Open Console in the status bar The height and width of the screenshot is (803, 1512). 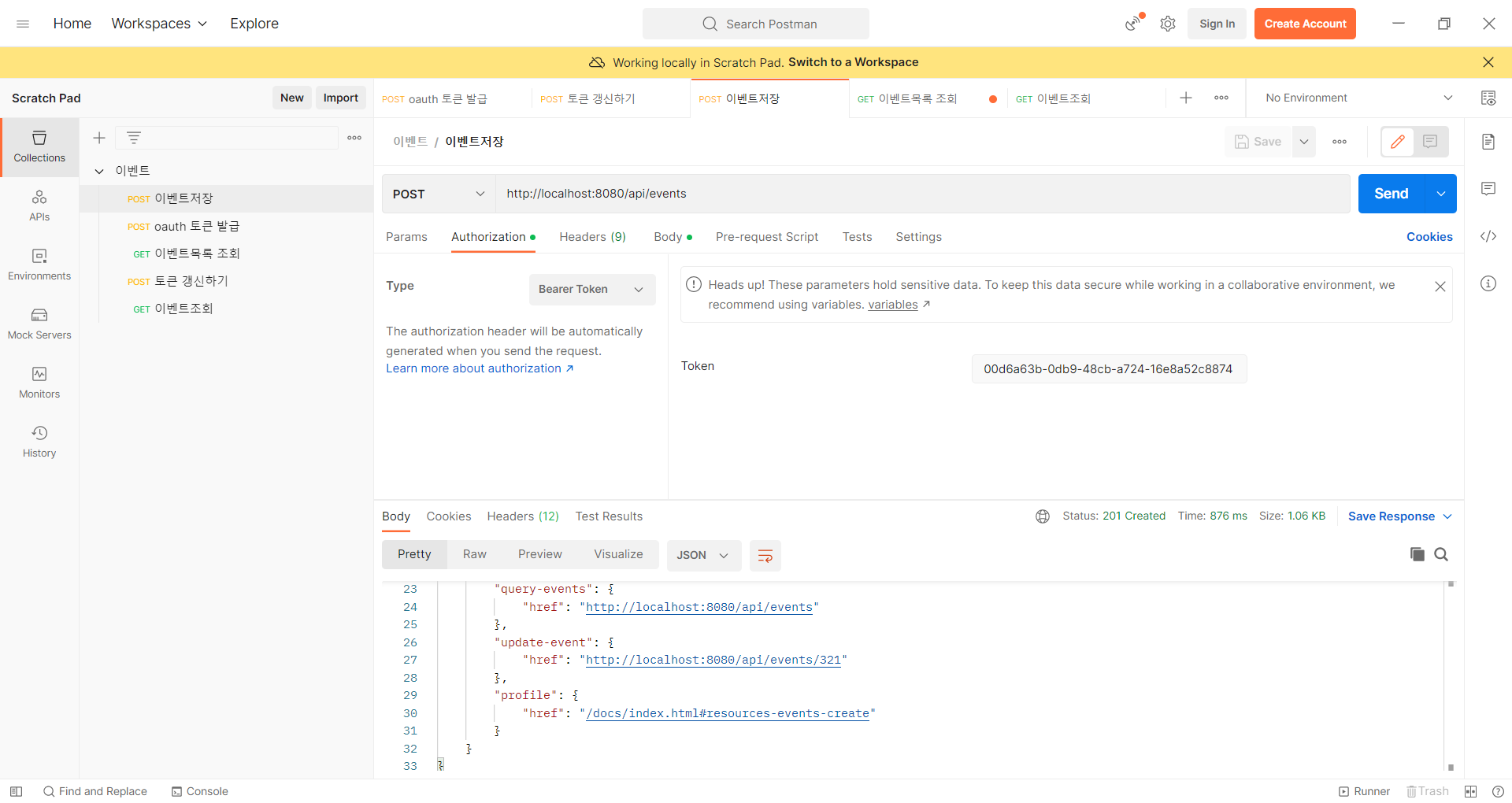(200, 791)
